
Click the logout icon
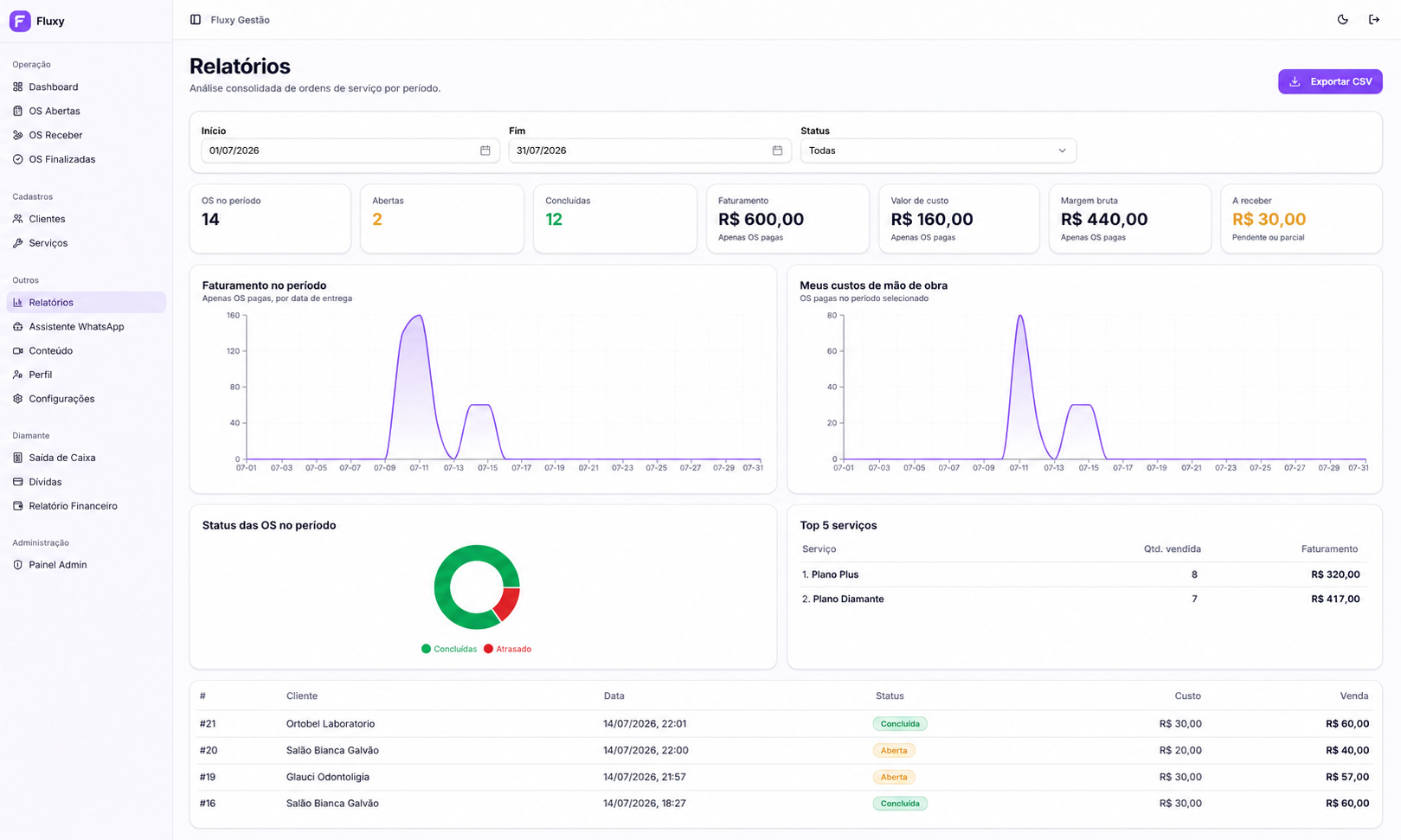1374,20
